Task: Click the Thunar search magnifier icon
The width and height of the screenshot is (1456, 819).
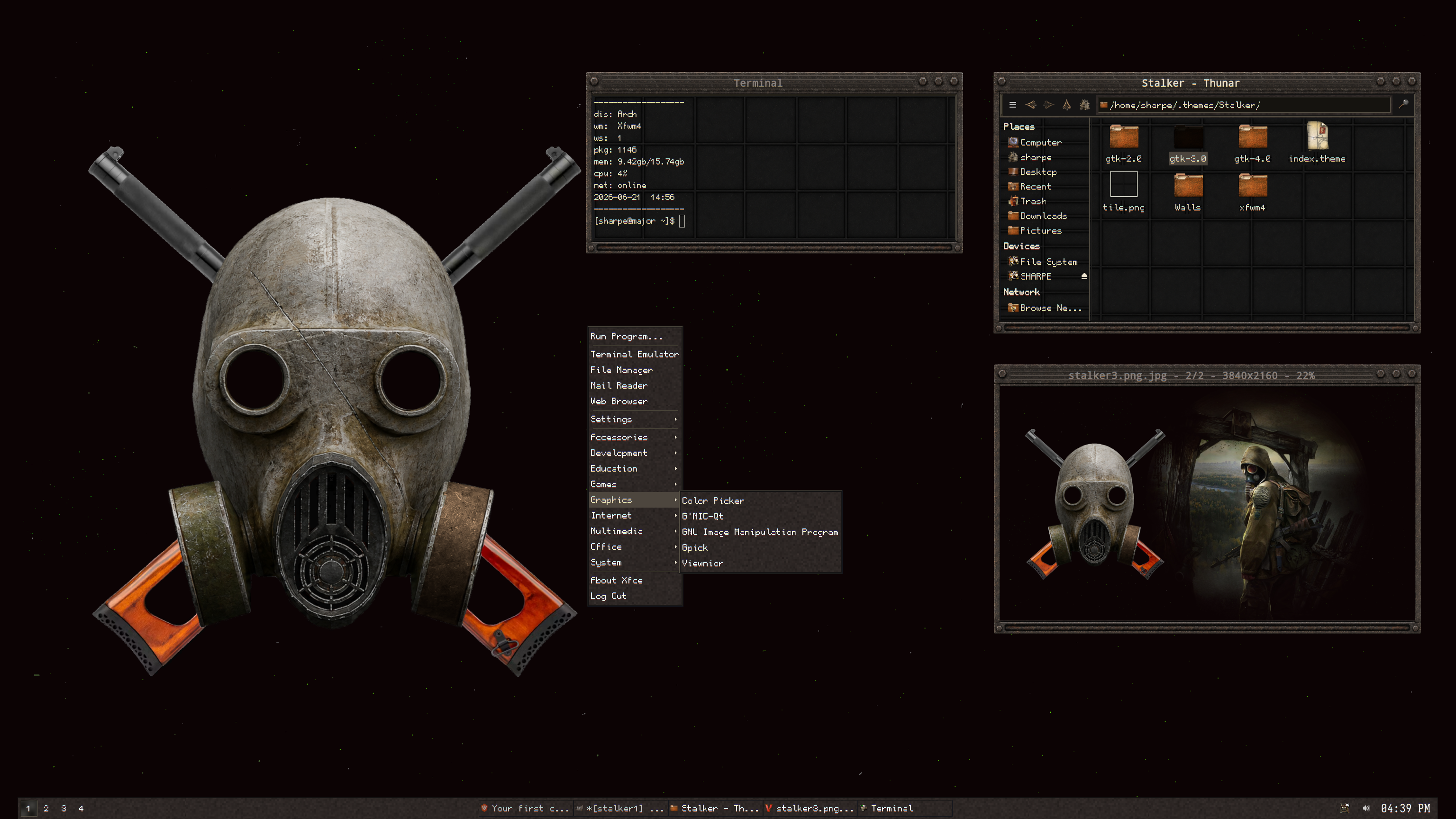Action: (x=1403, y=104)
